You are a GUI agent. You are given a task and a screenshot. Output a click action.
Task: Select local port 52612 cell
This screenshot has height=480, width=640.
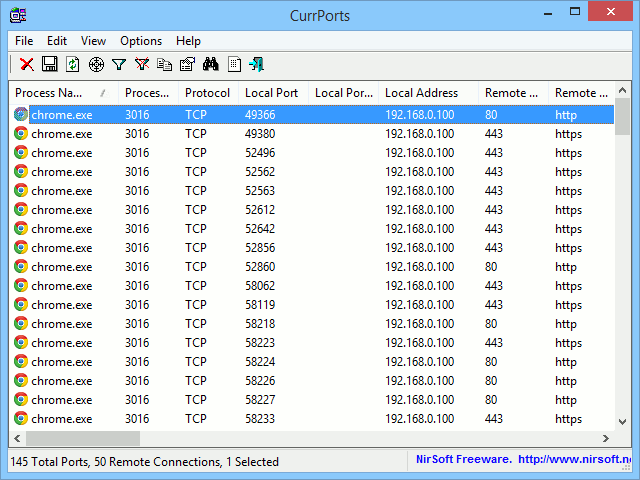[260, 209]
